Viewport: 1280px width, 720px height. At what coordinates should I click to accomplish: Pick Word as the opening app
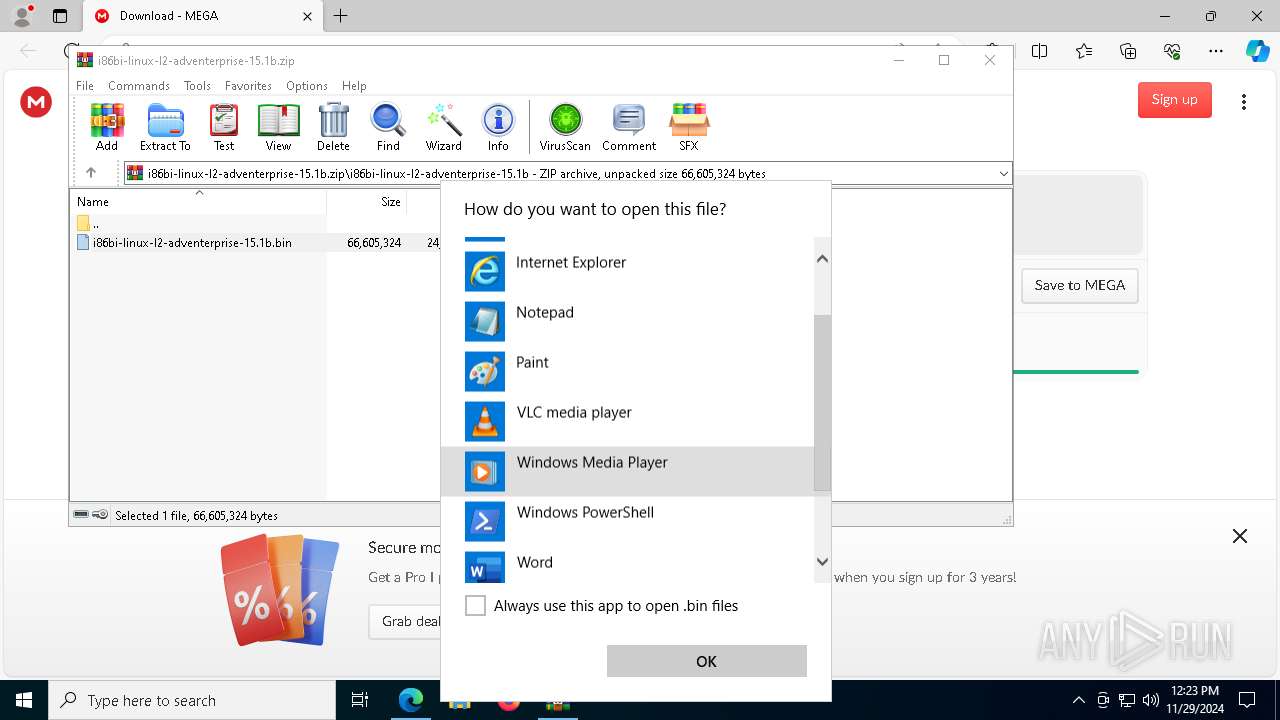coord(627,567)
